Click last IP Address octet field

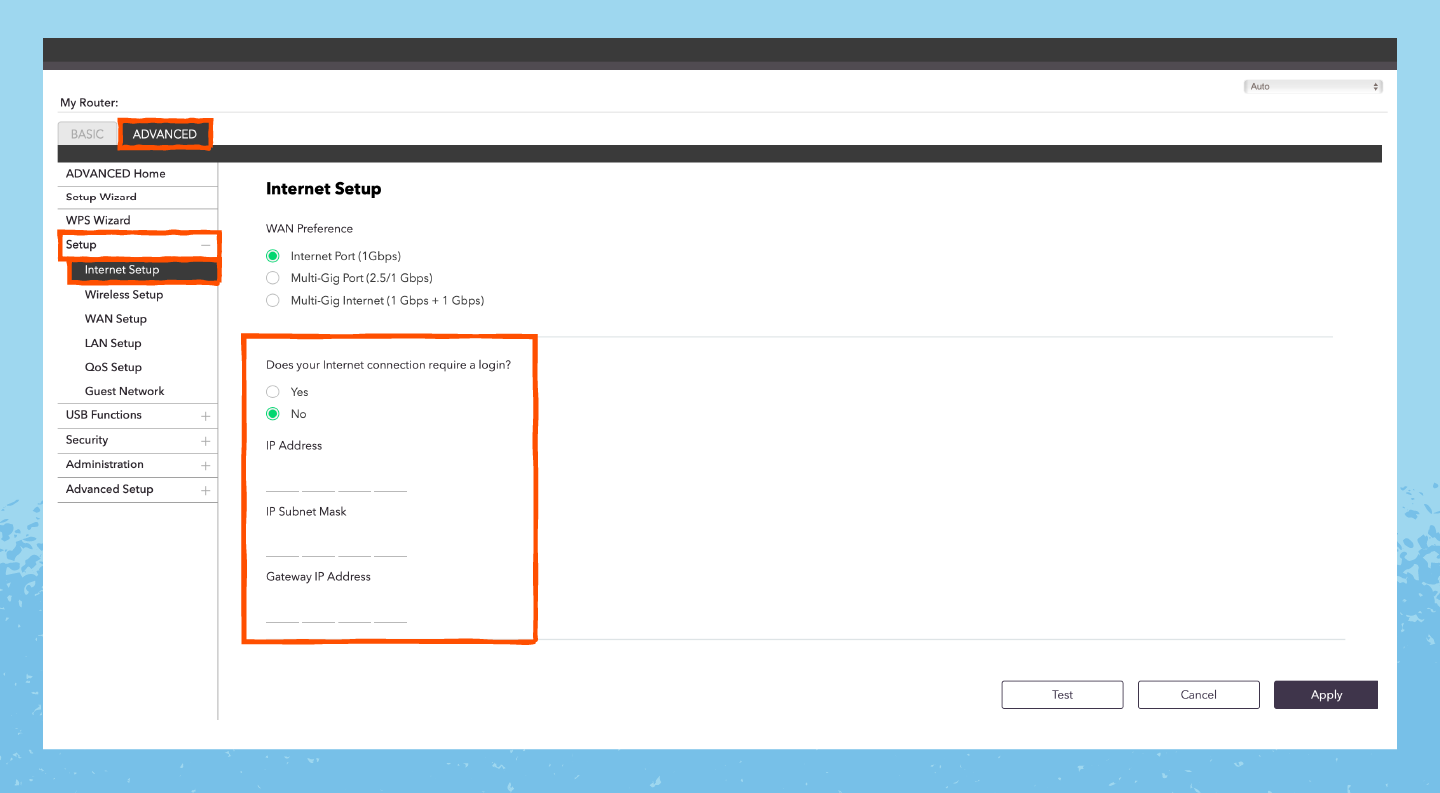coord(390,480)
